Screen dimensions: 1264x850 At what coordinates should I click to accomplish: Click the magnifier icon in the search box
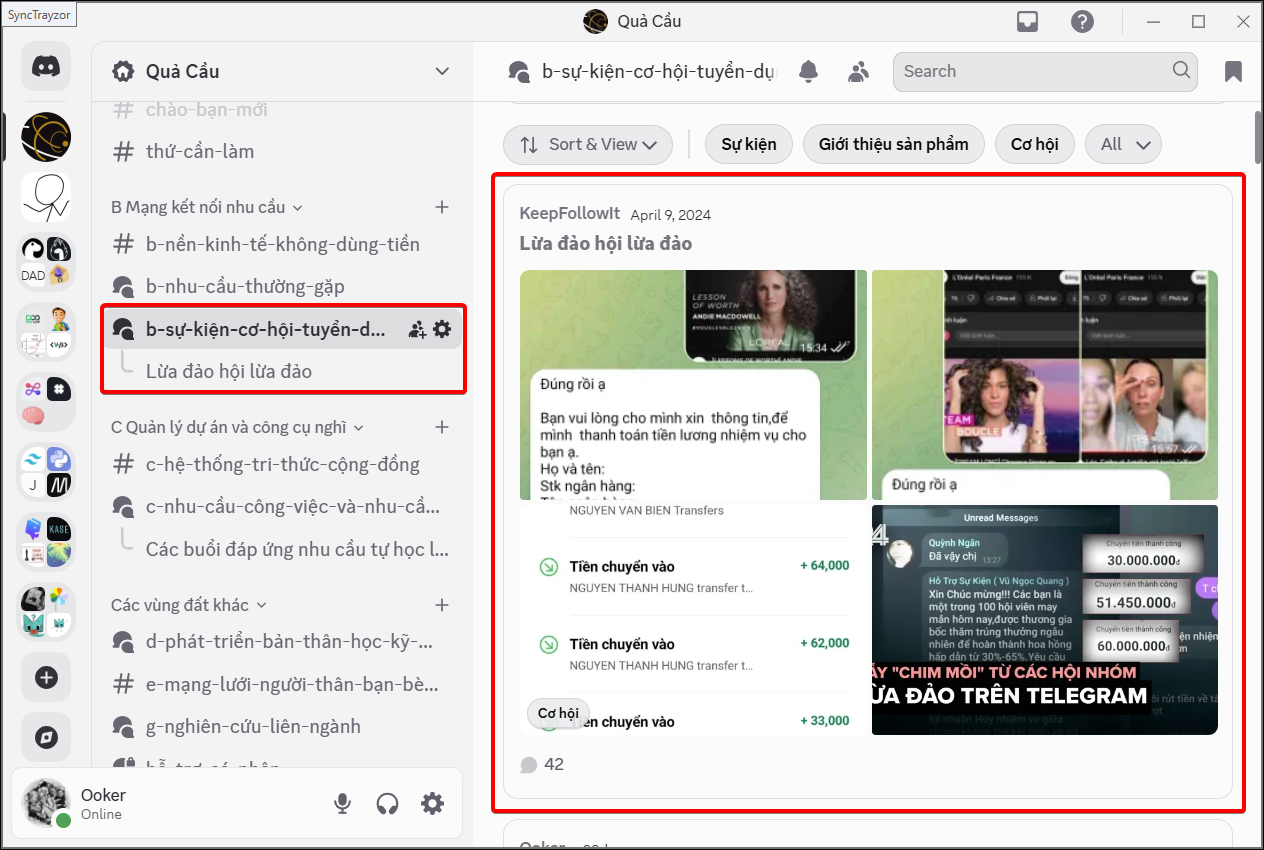(x=1182, y=70)
